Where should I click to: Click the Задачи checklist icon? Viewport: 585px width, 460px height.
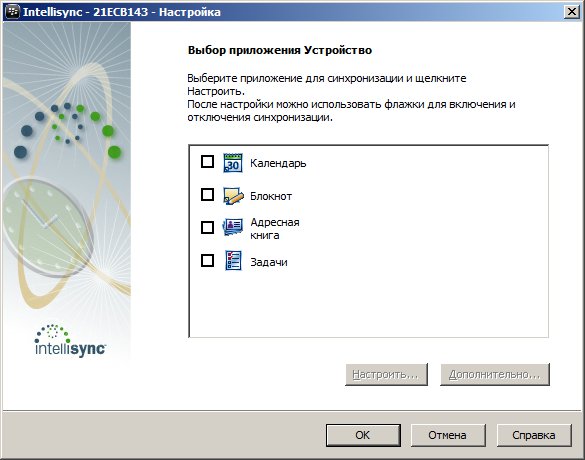coord(233,260)
